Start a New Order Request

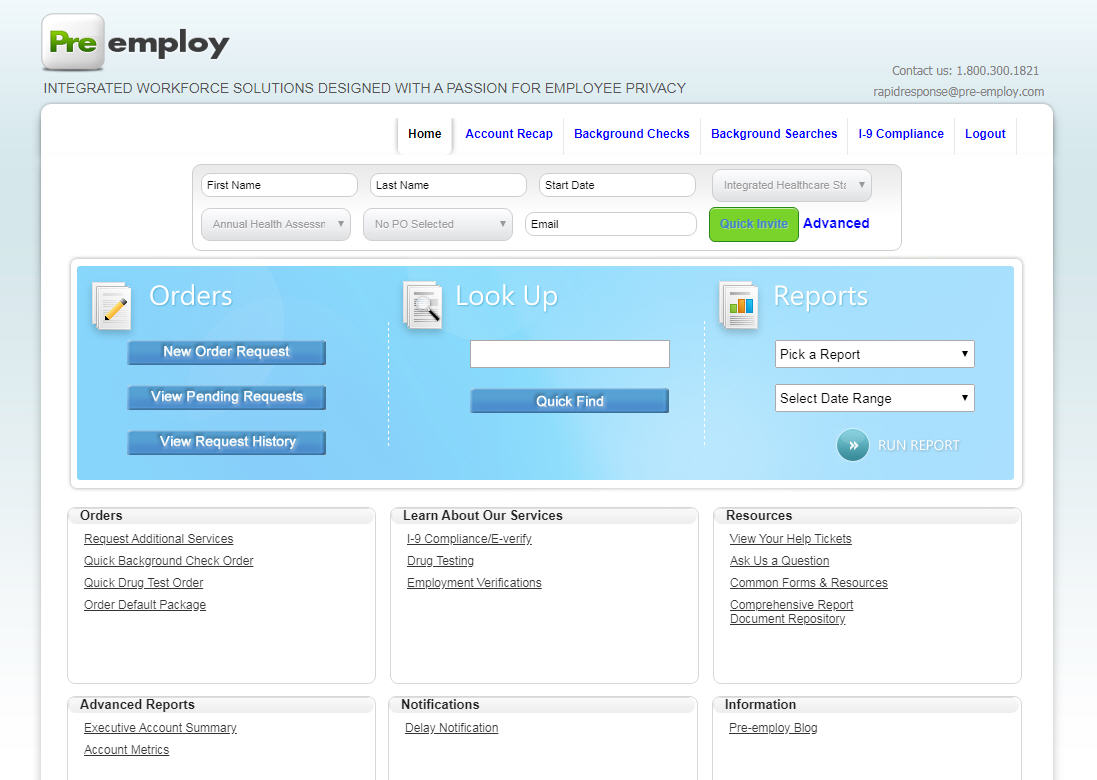[x=226, y=352]
